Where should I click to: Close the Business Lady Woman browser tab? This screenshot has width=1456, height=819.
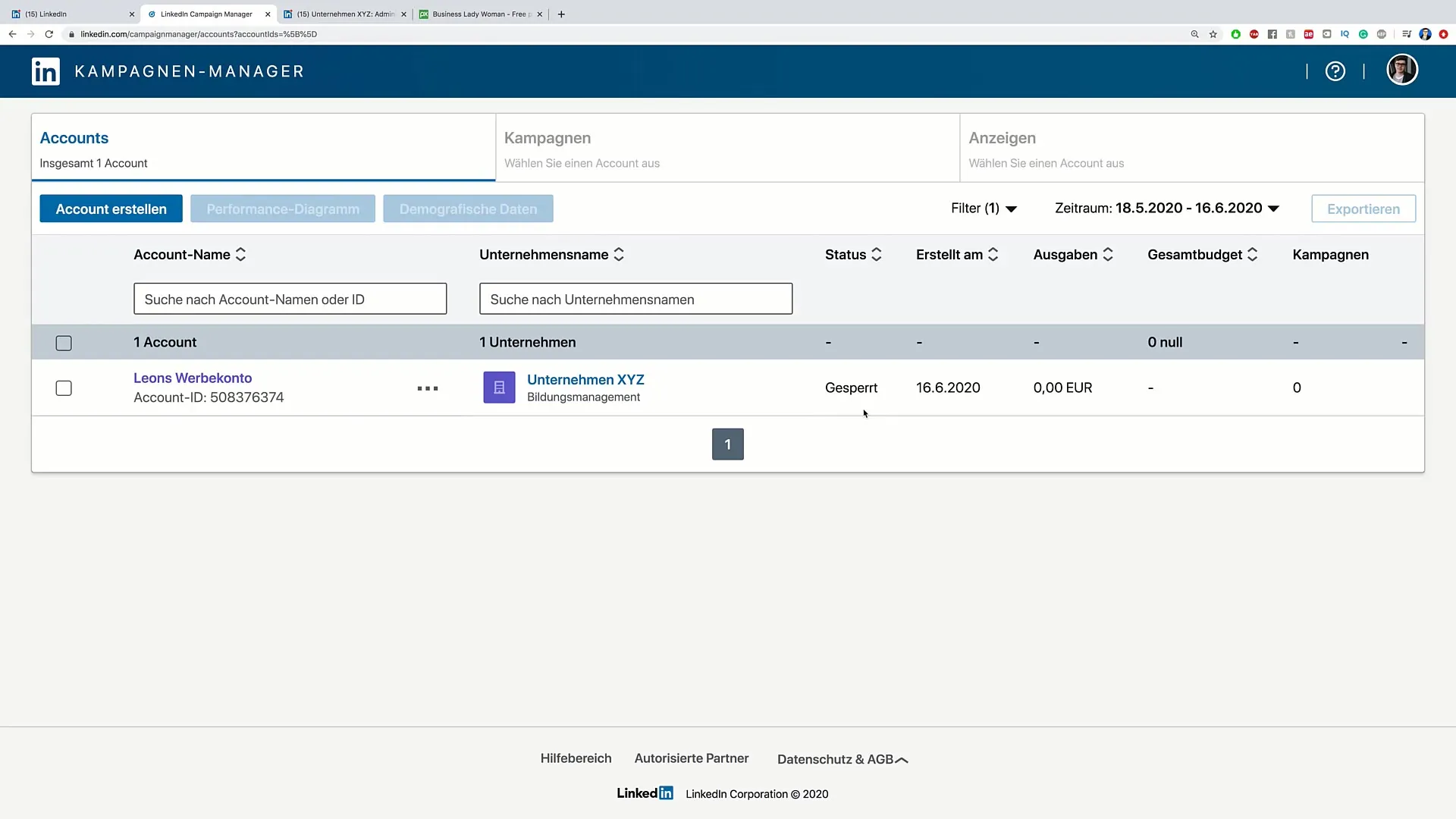[540, 14]
